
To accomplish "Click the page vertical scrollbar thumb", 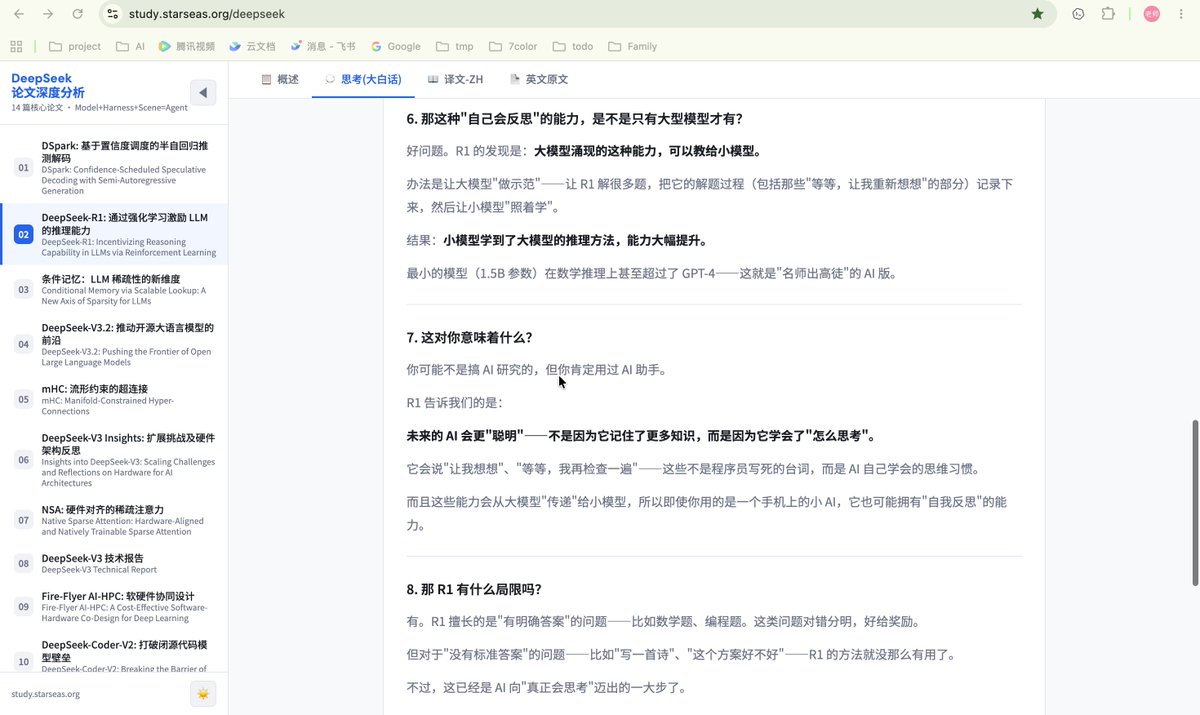I will [x=1193, y=503].
